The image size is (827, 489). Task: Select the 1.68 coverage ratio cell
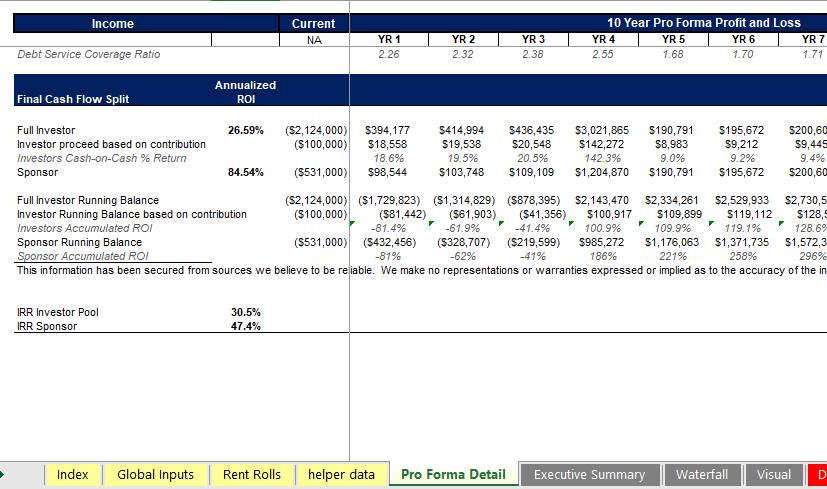673,54
